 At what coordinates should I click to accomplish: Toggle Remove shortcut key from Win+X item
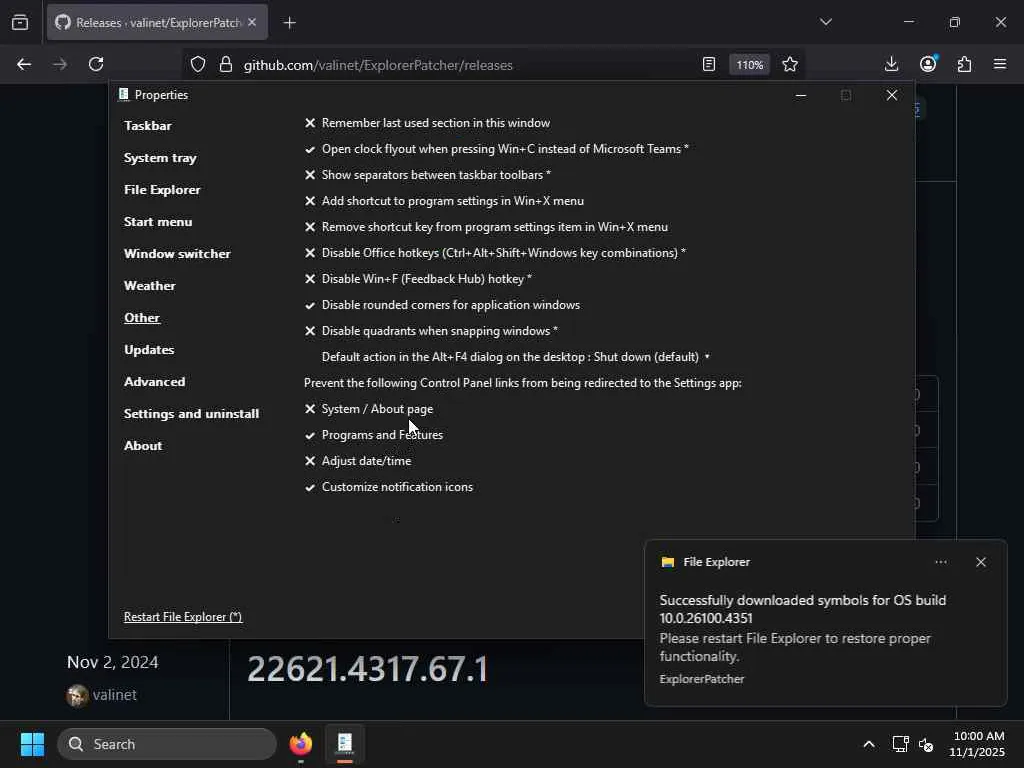click(486, 227)
